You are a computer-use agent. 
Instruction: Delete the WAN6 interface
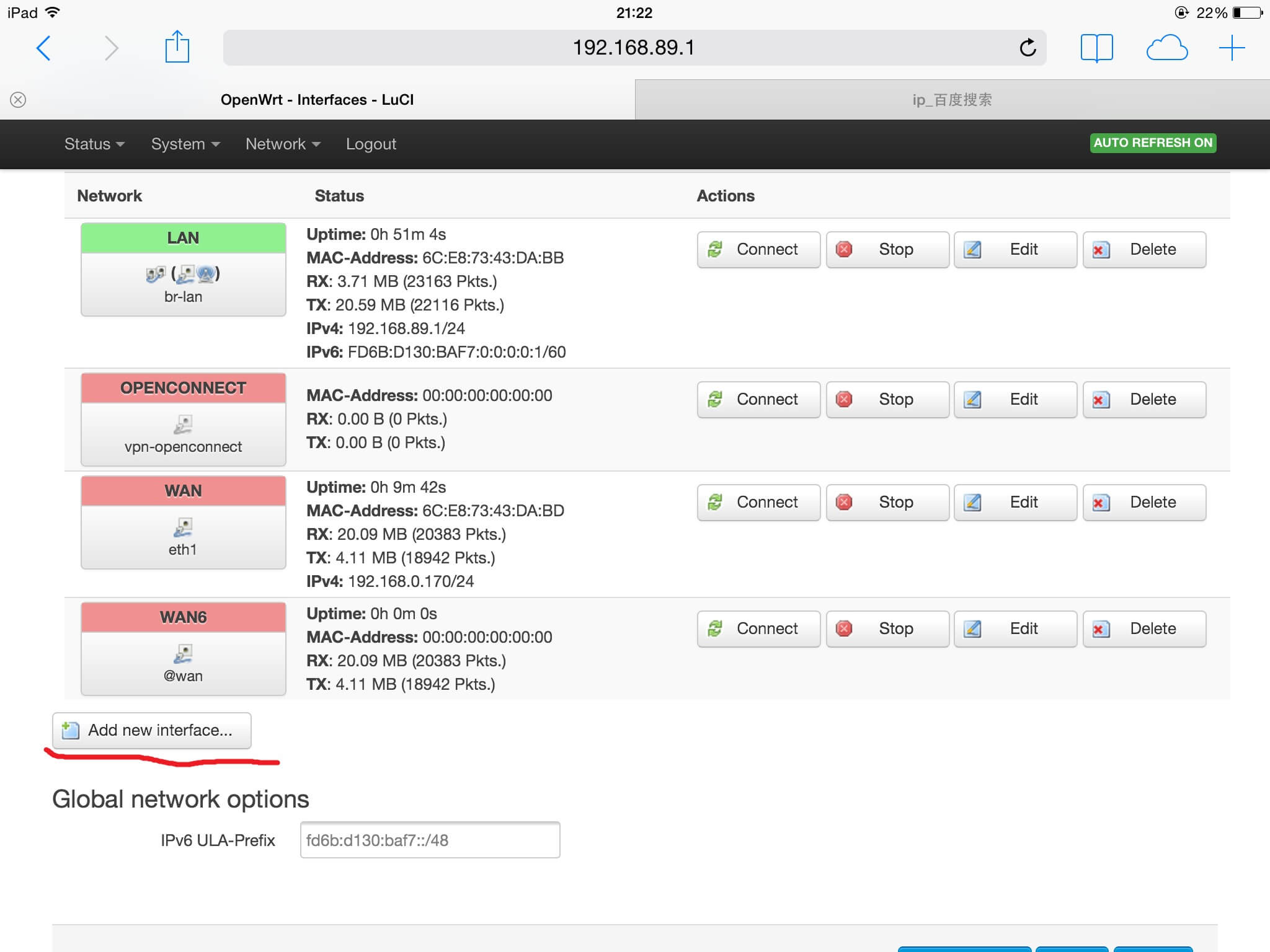(1144, 629)
